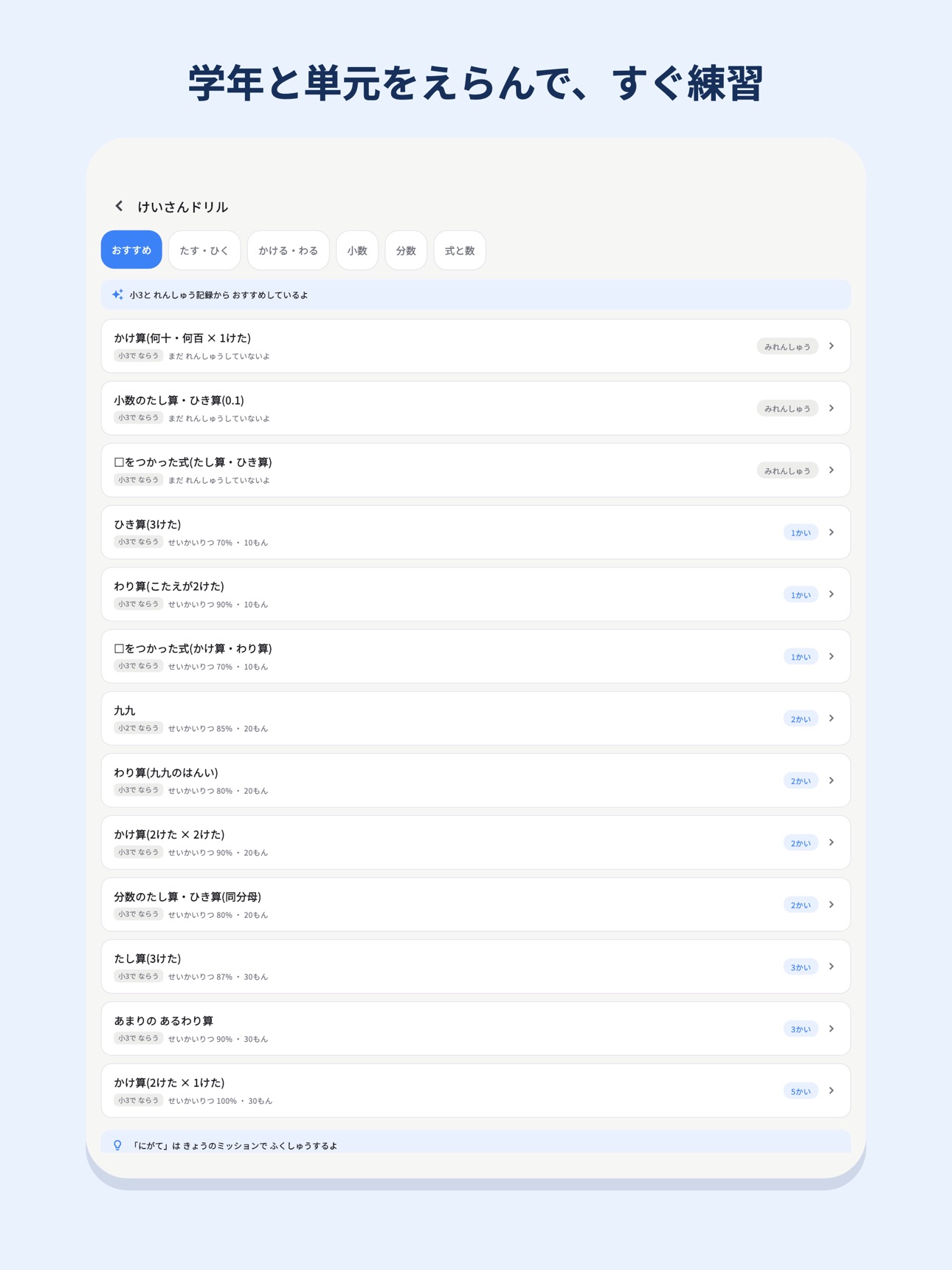Open the 九九 row chevron
The image size is (952, 1270).
tap(832, 718)
